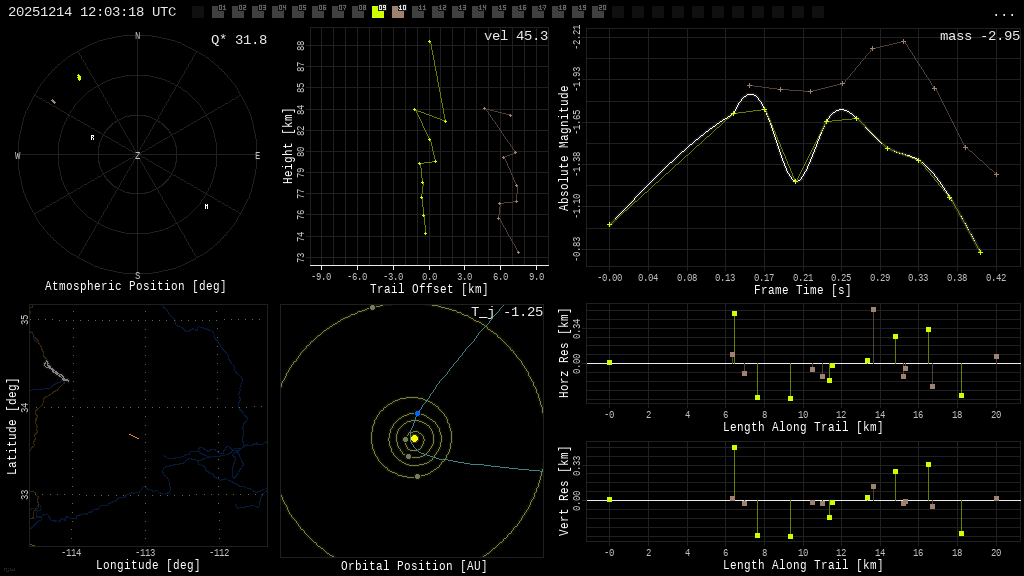Select station box 06 in the top strip

pos(318,12)
